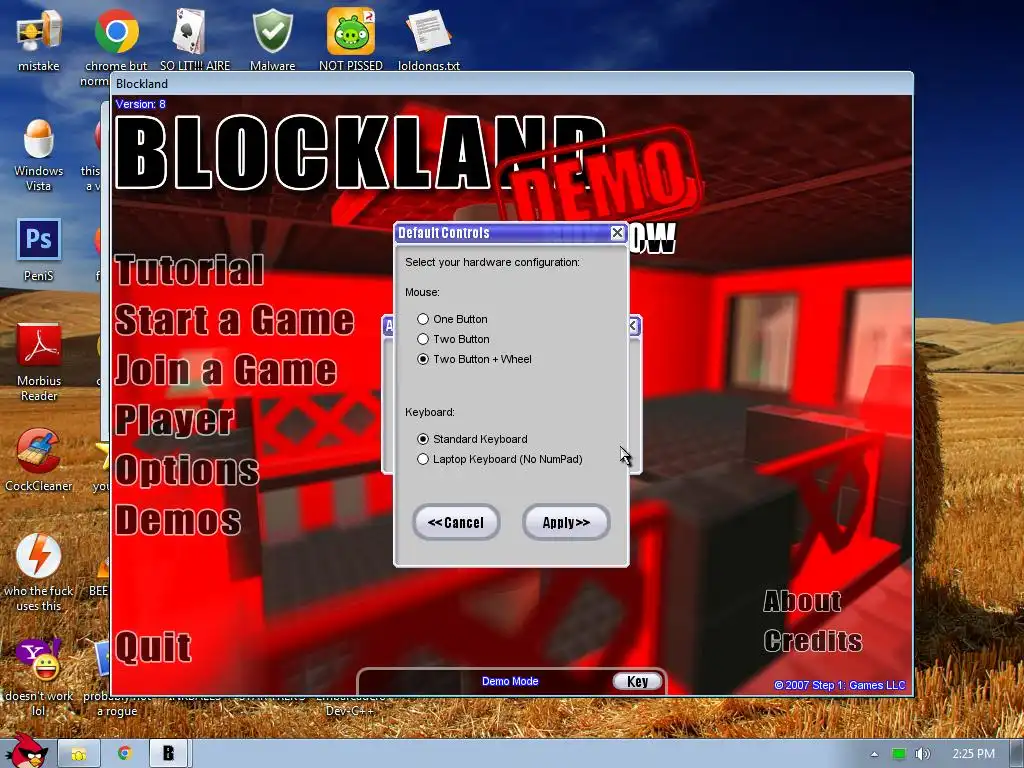Open the About page link
The width and height of the screenshot is (1024, 768).
pos(803,601)
